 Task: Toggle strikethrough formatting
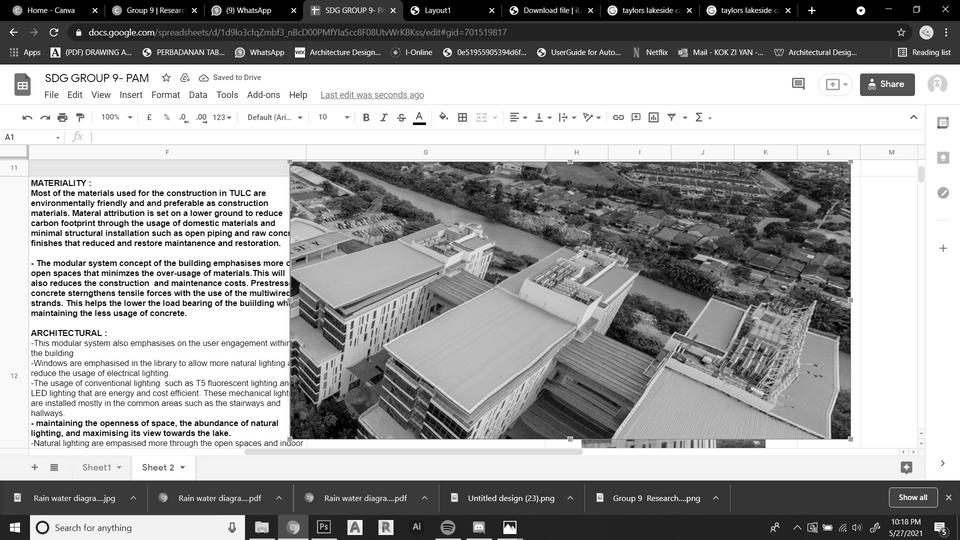(402, 117)
